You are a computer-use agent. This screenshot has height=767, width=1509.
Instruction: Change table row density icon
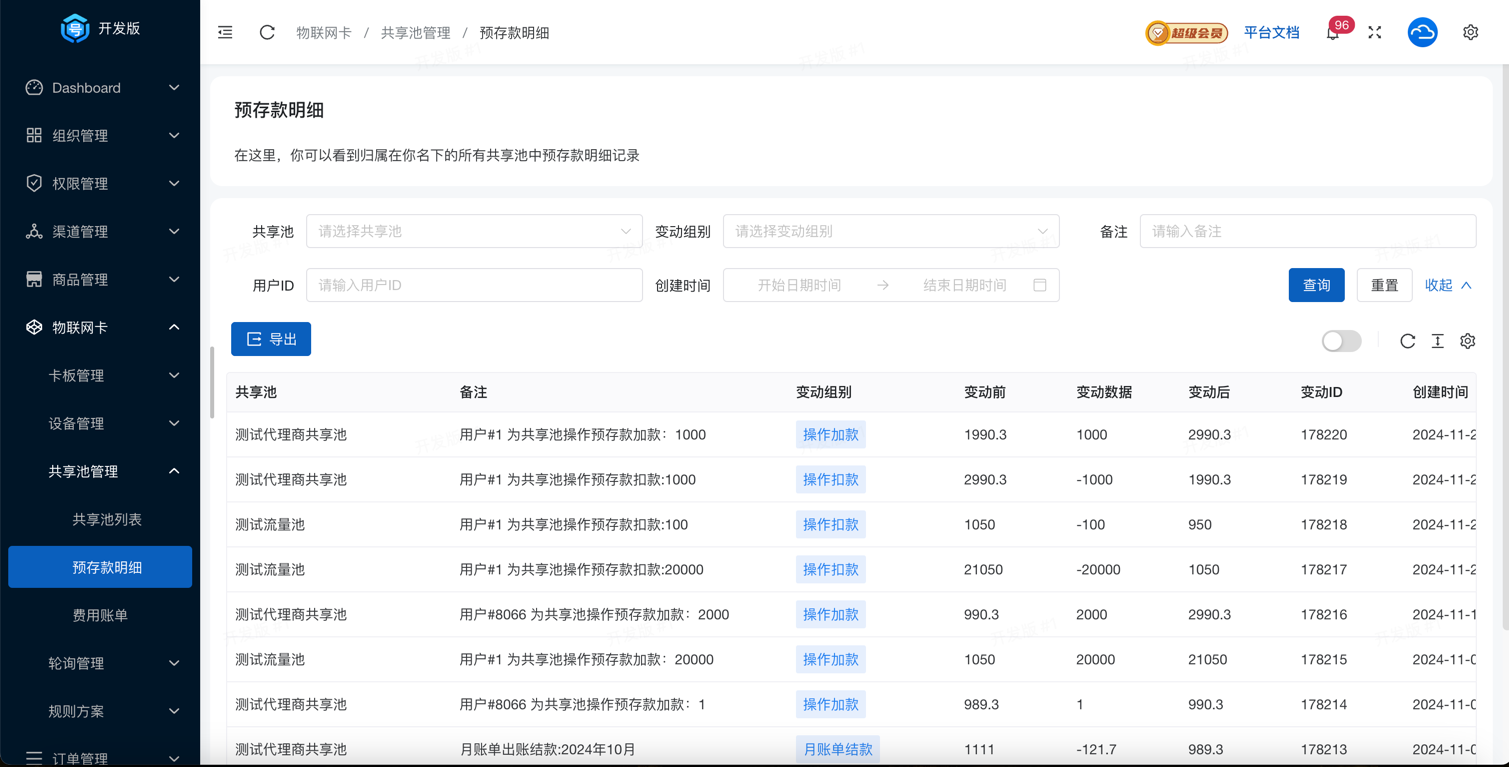click(1437, 341)
